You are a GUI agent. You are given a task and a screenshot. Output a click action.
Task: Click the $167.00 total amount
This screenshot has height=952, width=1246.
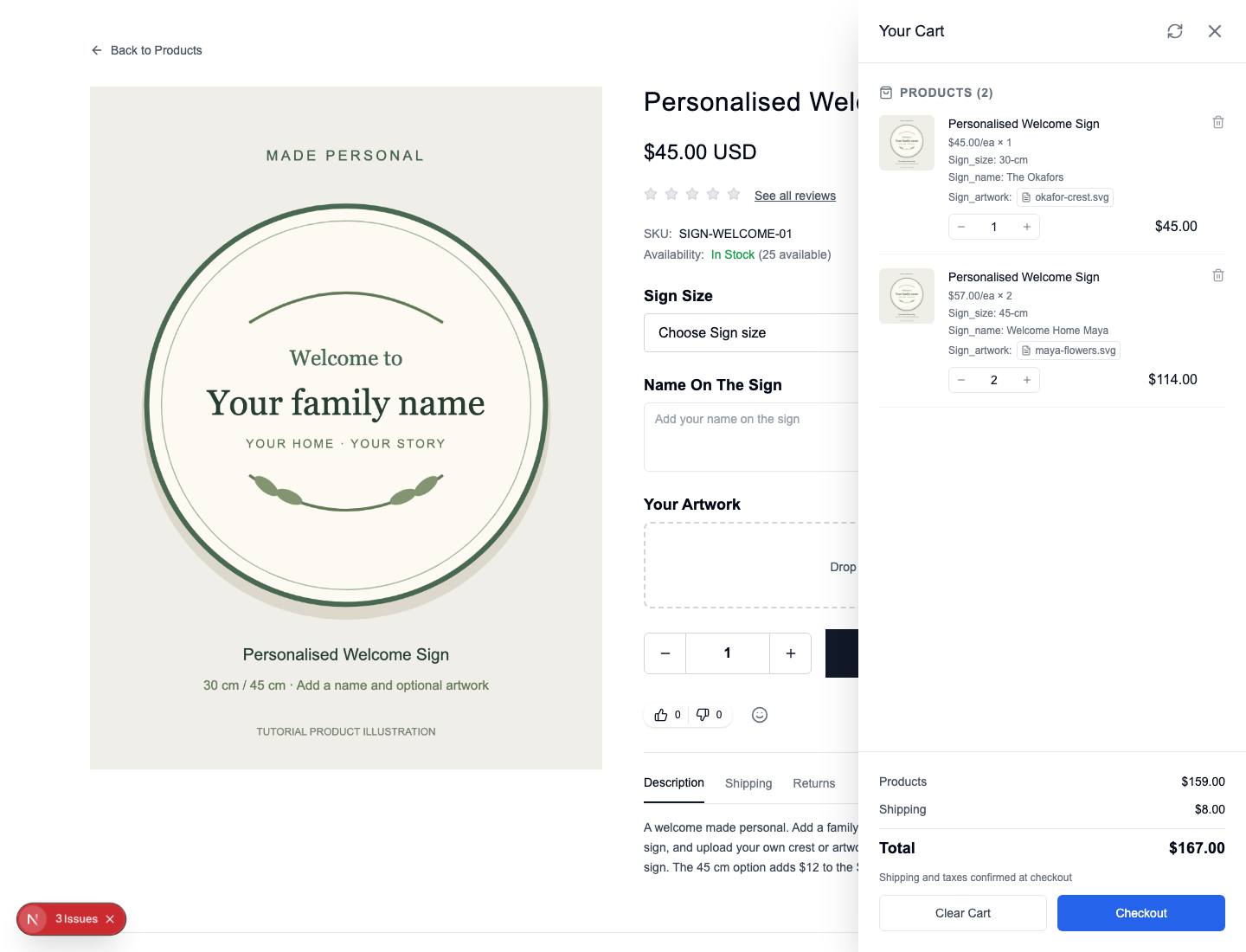1197,848
